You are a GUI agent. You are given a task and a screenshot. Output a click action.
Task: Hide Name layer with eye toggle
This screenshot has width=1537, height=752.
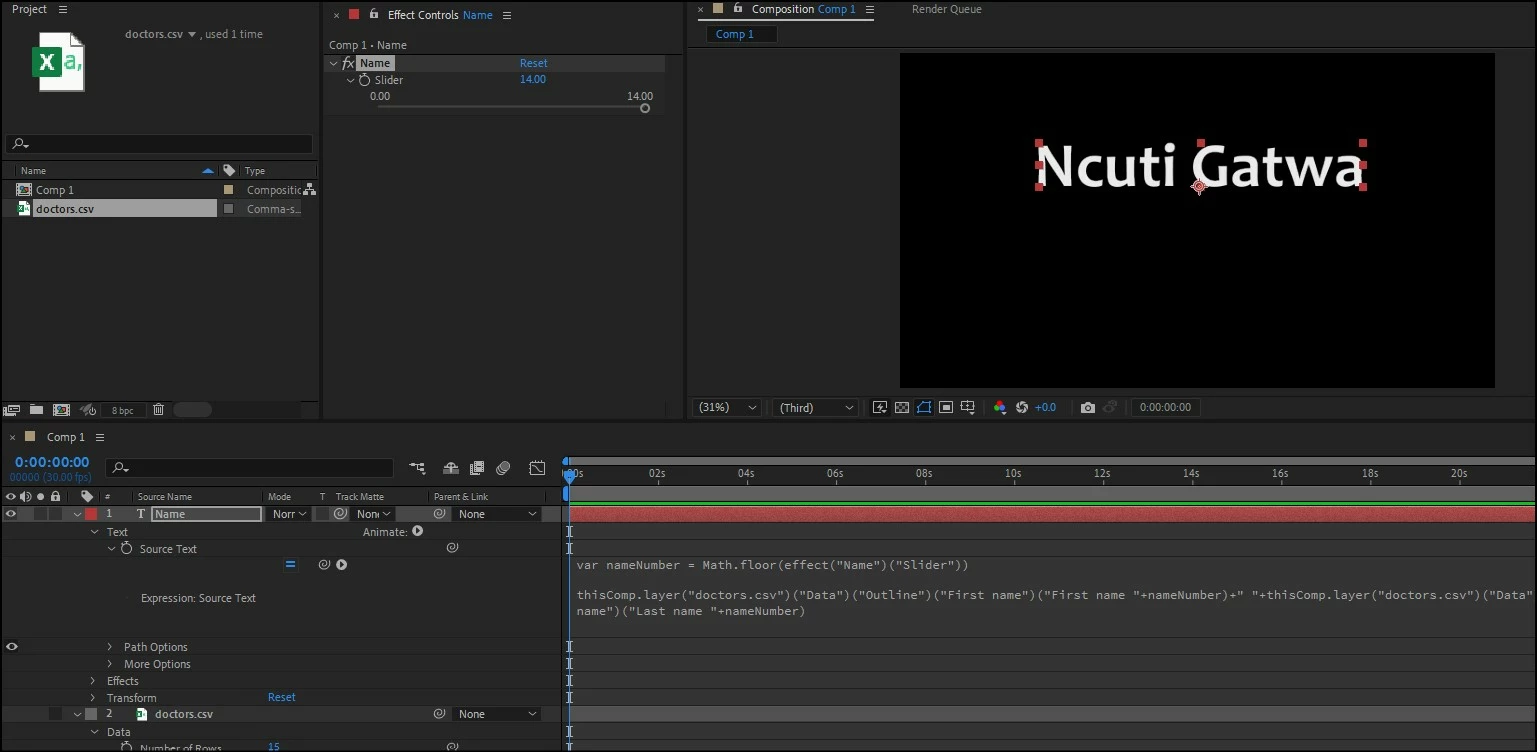point(11,514)
